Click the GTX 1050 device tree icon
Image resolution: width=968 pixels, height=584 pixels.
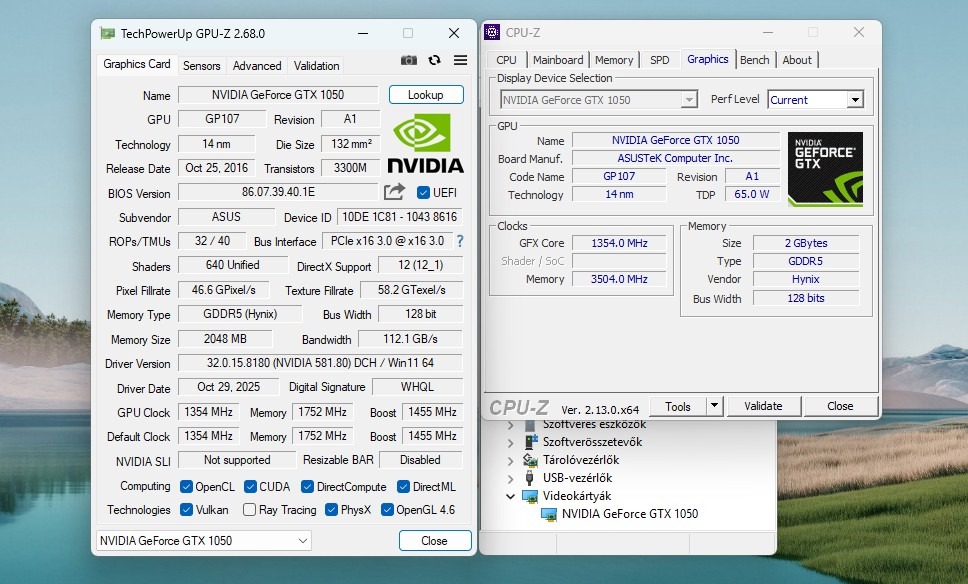(x=549, y=514)
